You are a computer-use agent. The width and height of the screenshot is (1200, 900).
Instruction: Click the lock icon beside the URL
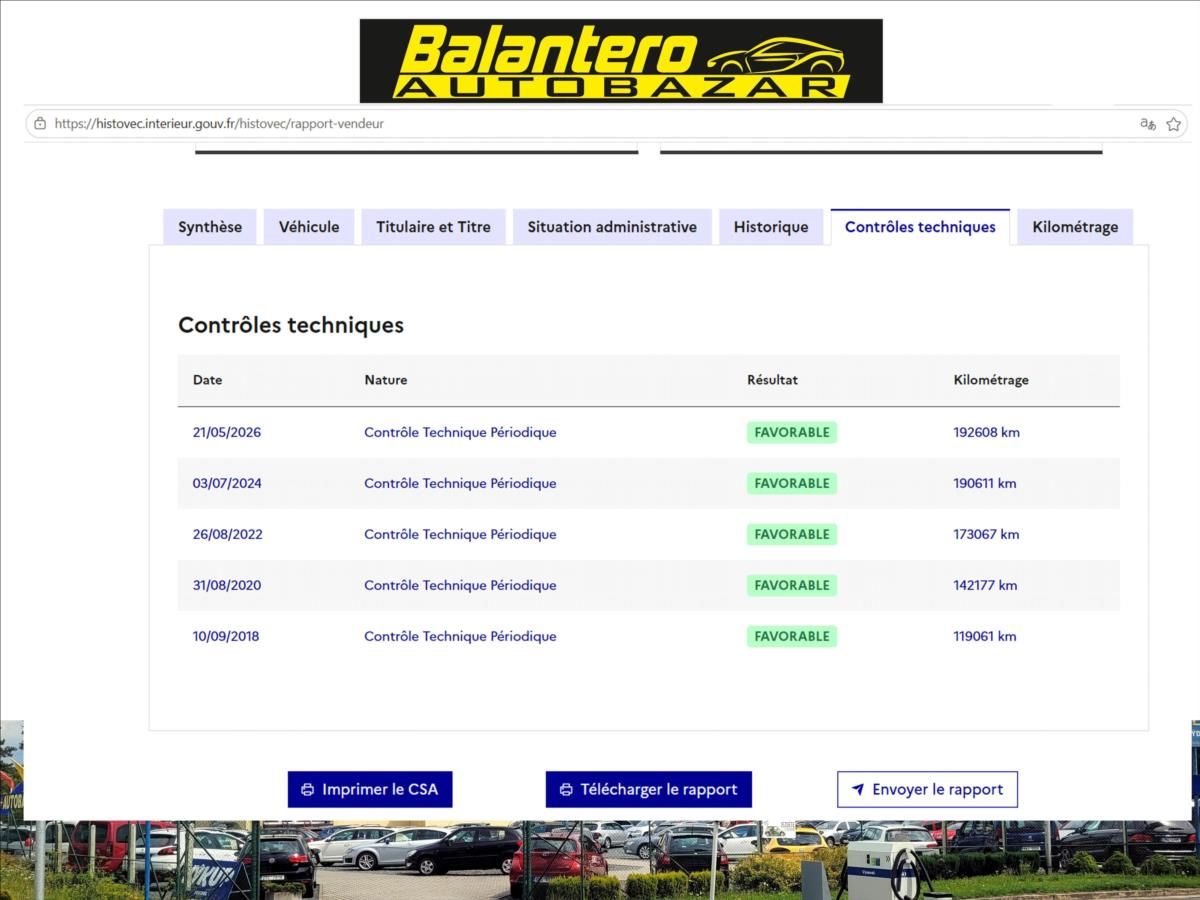click(x=40, y=124)
